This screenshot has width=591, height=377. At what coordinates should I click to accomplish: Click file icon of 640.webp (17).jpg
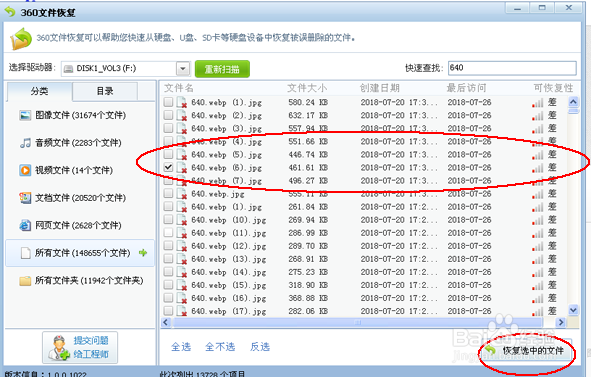click(182, 311)
